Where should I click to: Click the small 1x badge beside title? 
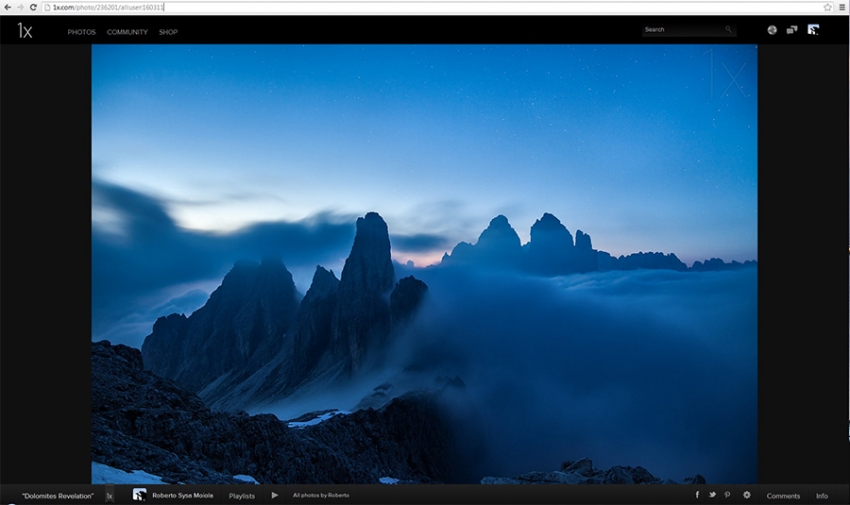(110, 496)
